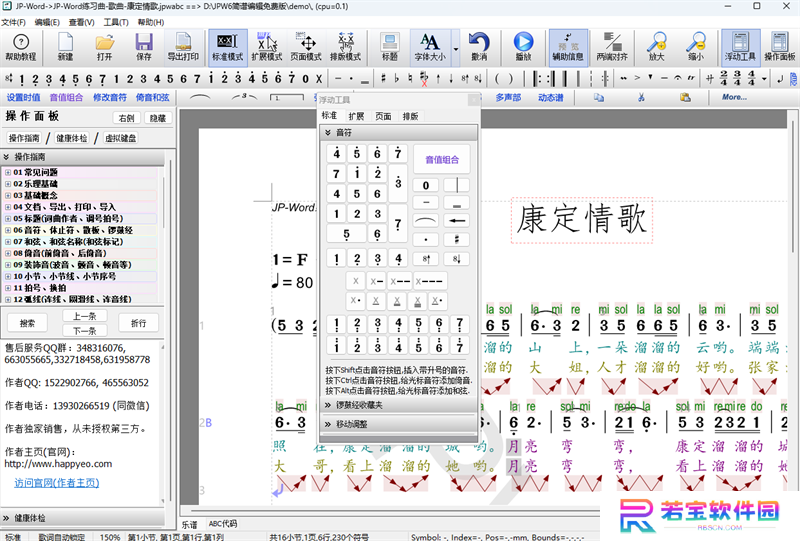Click the slur arc button in floating tools

click(x=426, y=220)
